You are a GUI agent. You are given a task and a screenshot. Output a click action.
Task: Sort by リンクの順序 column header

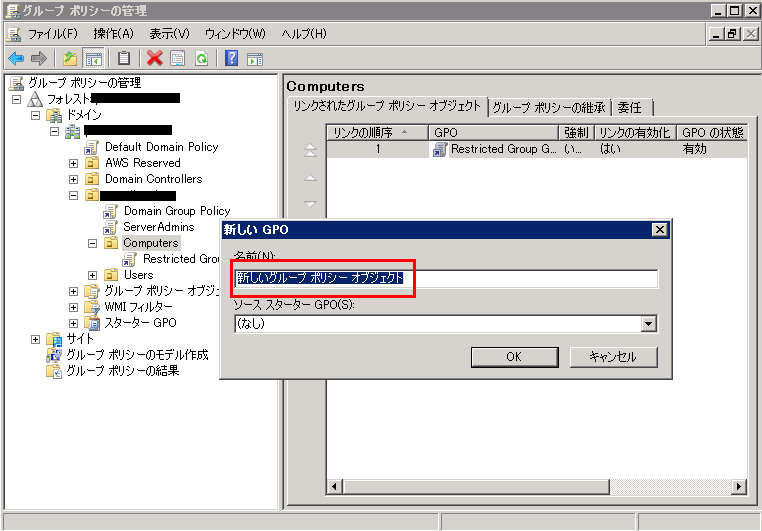click(377, 133)
